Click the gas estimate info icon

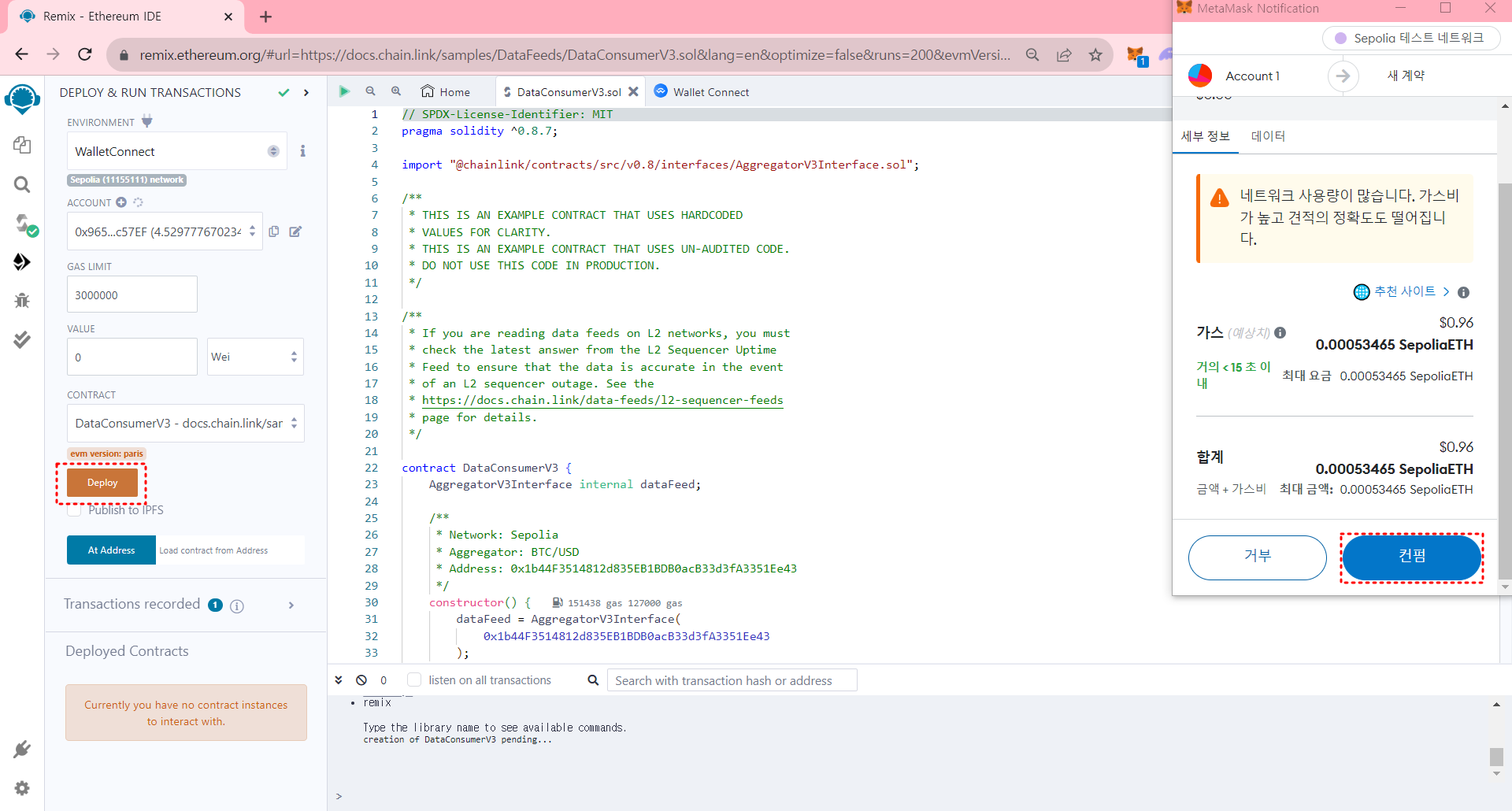point(1280,332)
